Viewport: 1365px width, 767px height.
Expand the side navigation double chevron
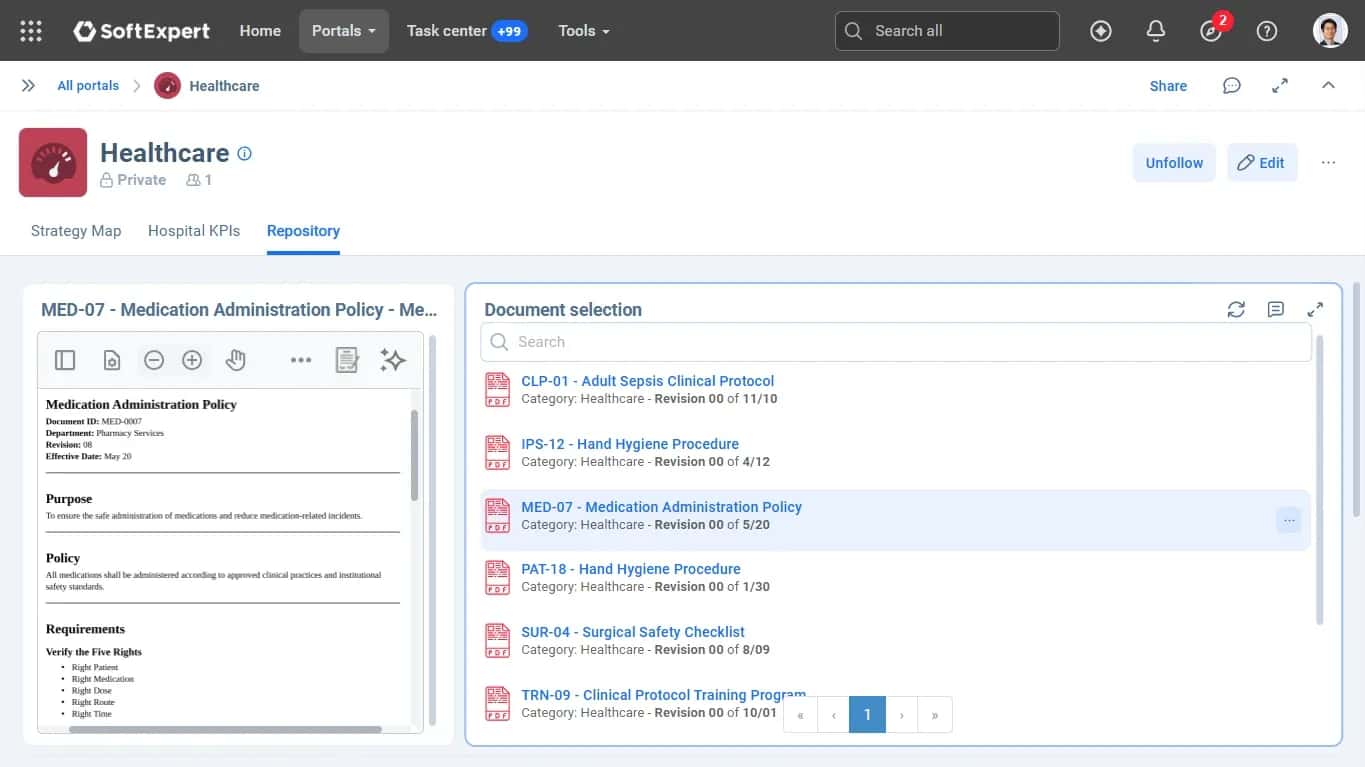[x=28, y=86]
